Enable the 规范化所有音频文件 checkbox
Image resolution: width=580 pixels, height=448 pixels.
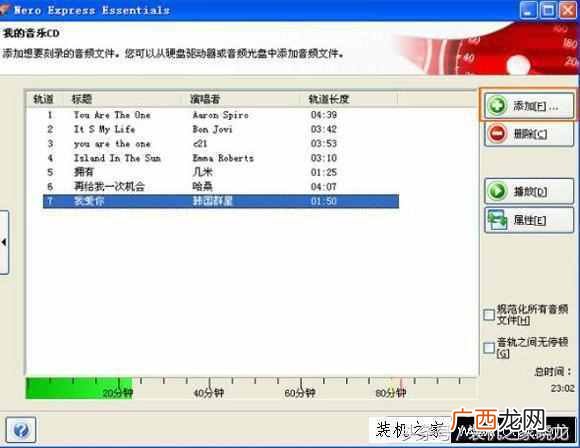489,315
